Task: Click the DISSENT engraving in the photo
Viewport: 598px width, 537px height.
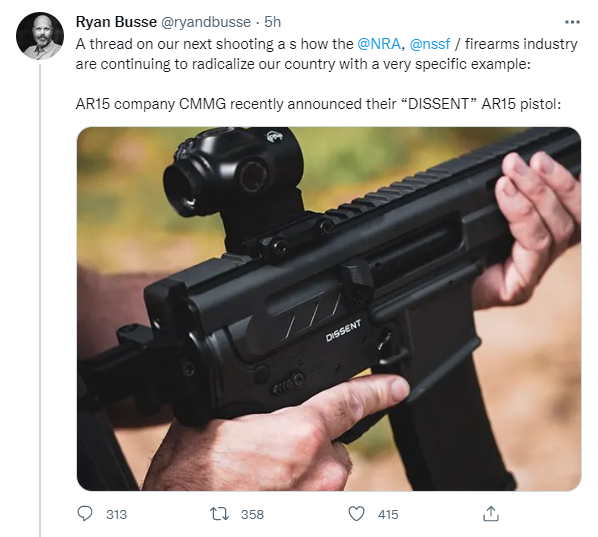Action: (x=343, y=331)
